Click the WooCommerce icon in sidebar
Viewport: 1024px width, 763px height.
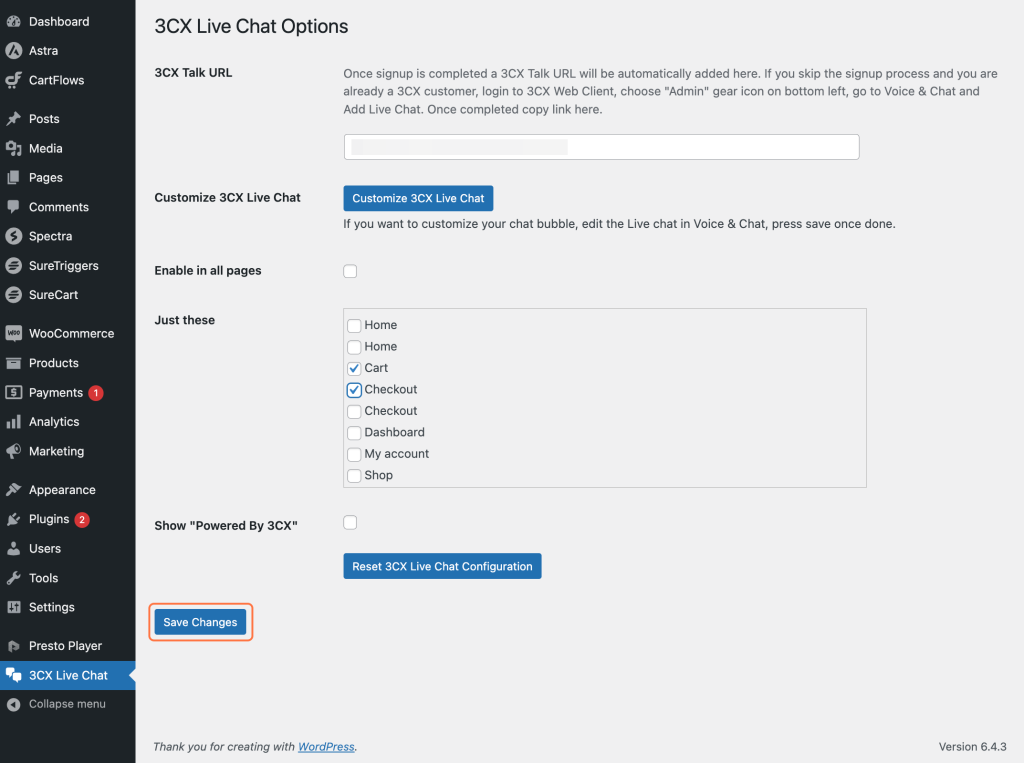pyautogui.click(x=13, y=334)
